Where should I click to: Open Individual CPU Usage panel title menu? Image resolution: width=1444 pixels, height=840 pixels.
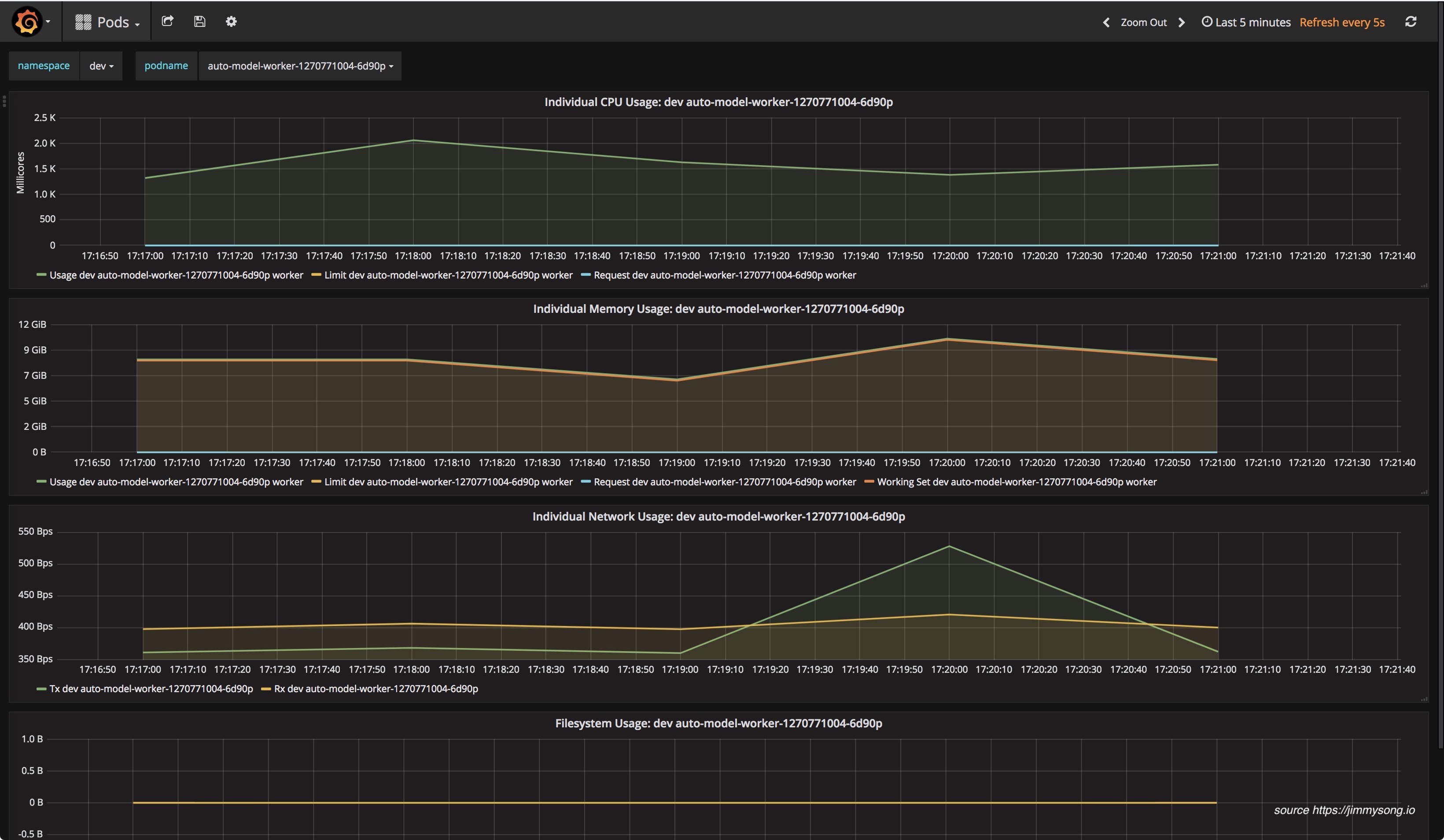coord(718,102)
